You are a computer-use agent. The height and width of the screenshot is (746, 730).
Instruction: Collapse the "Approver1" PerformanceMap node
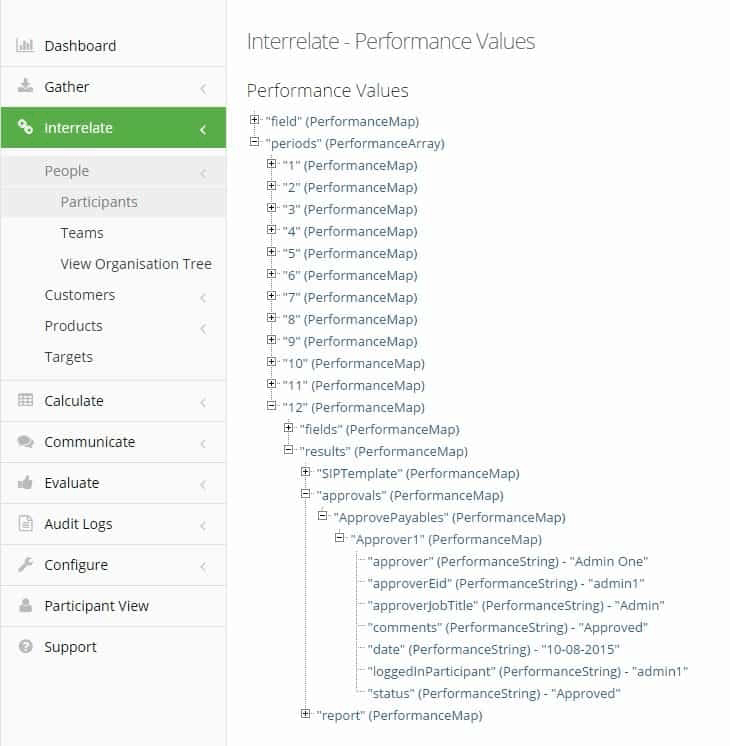(x=339, y=538)
